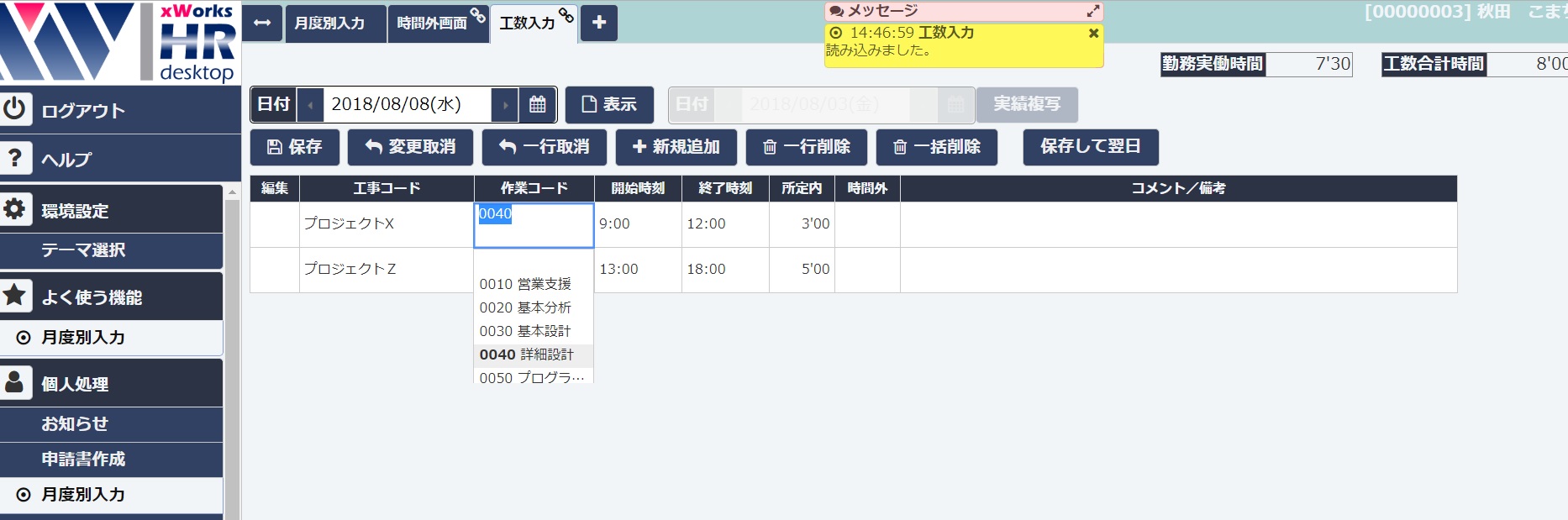The width and height of the screenshot is (1568, 520).
Task: Click the 保存して翌日 button
Action: 1090,147
